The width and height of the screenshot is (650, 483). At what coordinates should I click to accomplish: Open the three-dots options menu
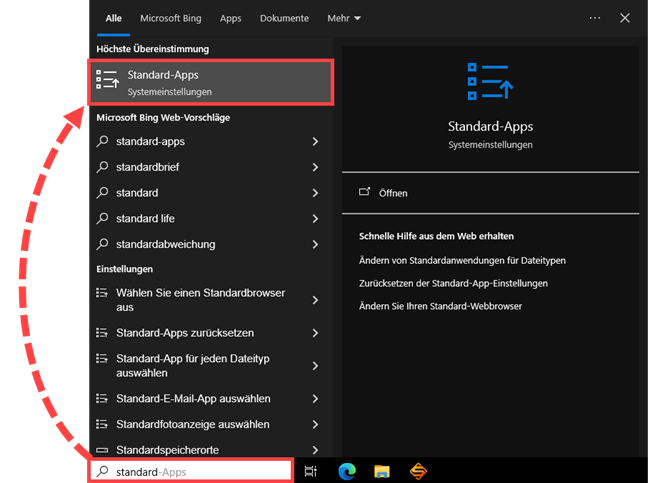(x=595, y=18)
